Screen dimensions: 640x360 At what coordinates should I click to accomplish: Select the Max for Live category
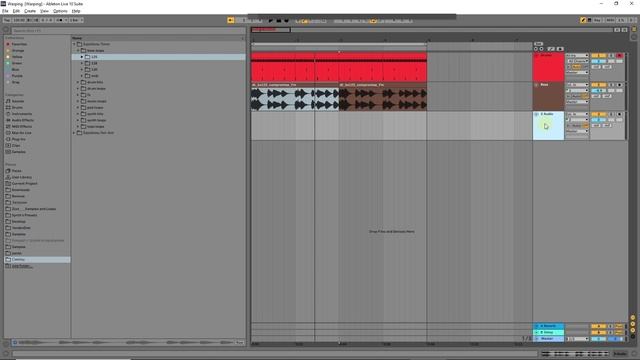(22, 133)
